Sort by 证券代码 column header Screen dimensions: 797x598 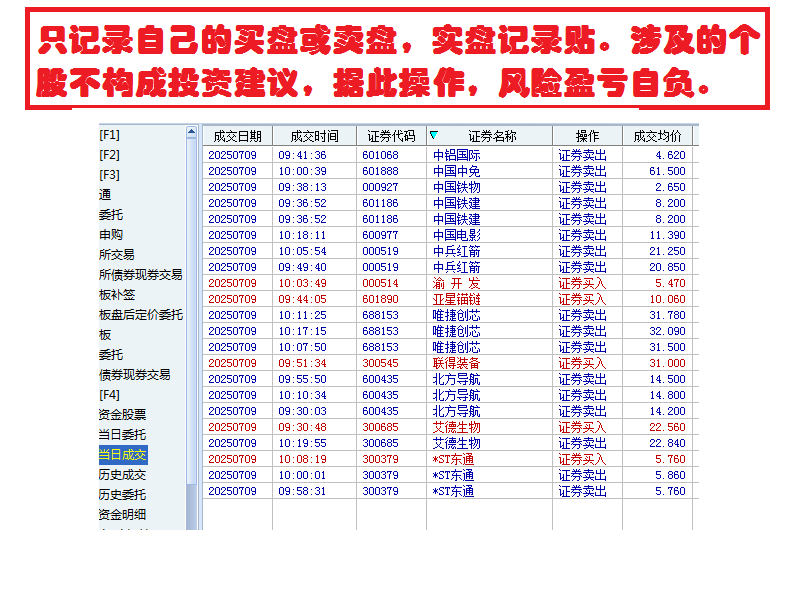coord(391,136)
